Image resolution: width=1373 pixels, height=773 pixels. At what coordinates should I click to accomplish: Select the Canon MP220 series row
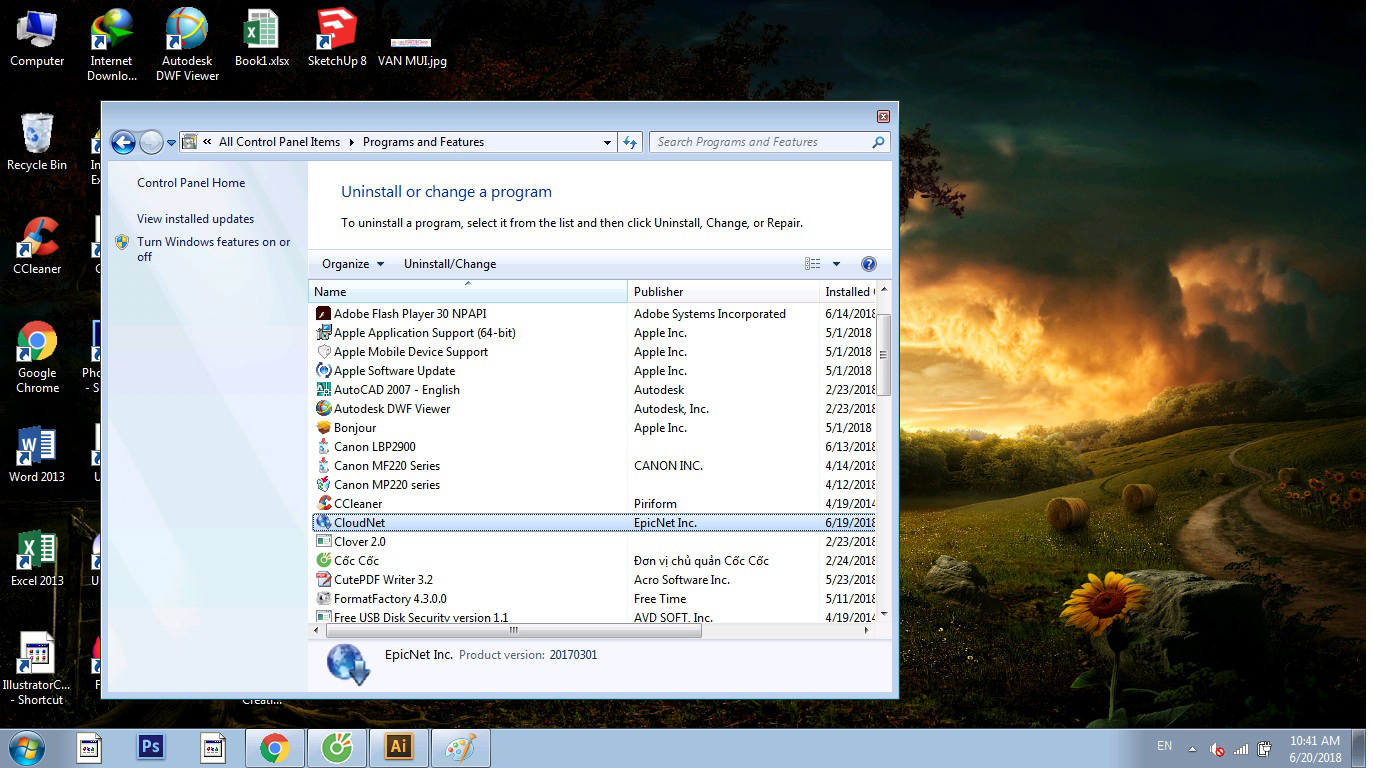coord(594,485)
